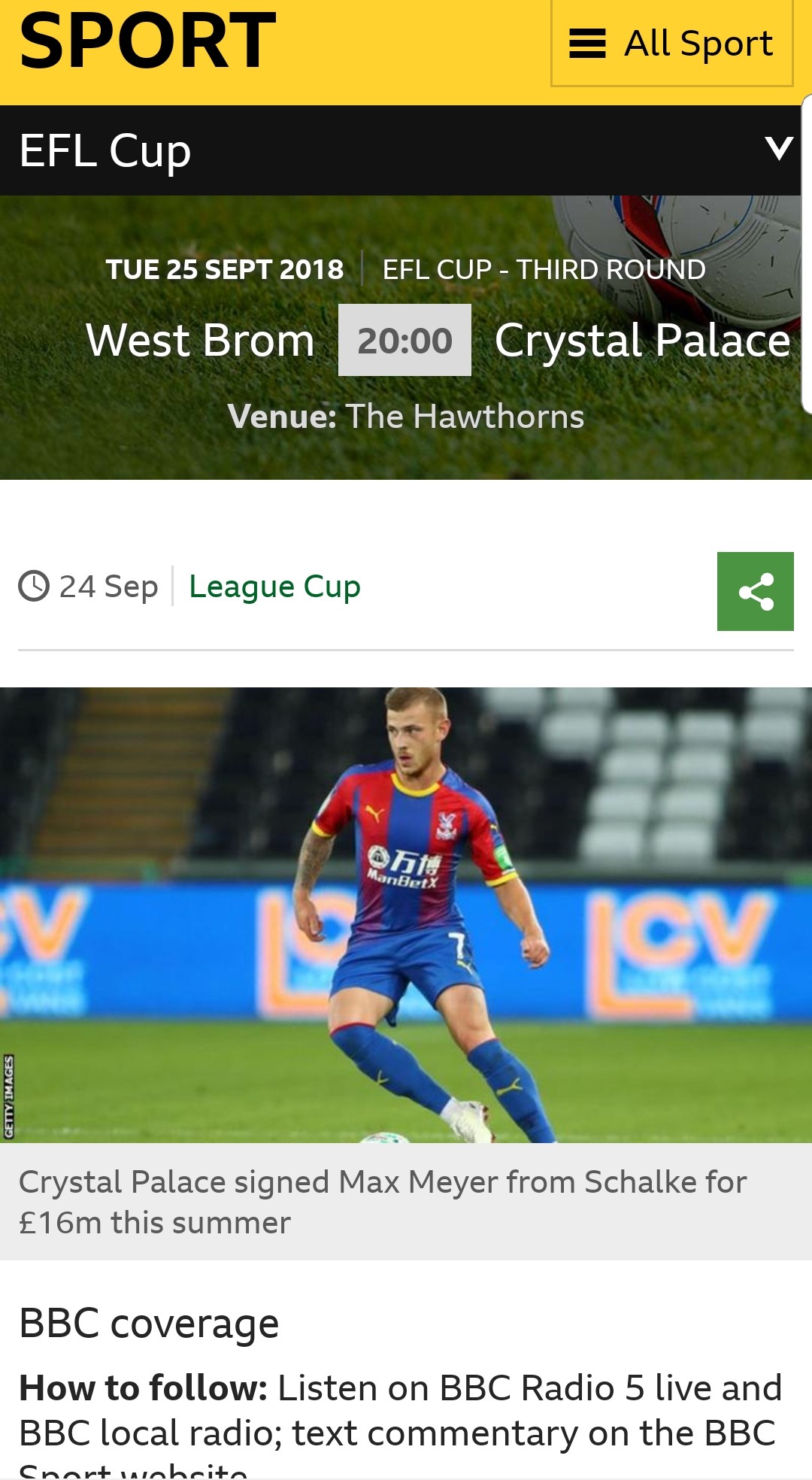Tap the 20:00 kick-off time box
The width and height of the screenshot is (812, 1480).
tap(404, 340)
